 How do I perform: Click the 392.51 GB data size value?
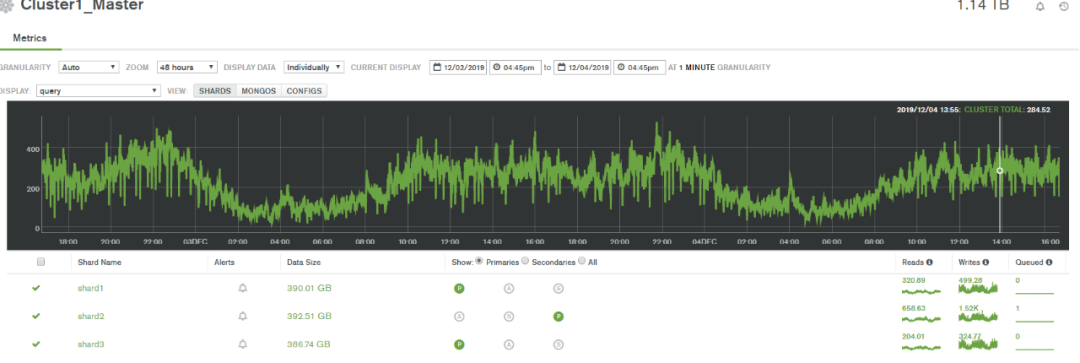(x=309, y=316)
